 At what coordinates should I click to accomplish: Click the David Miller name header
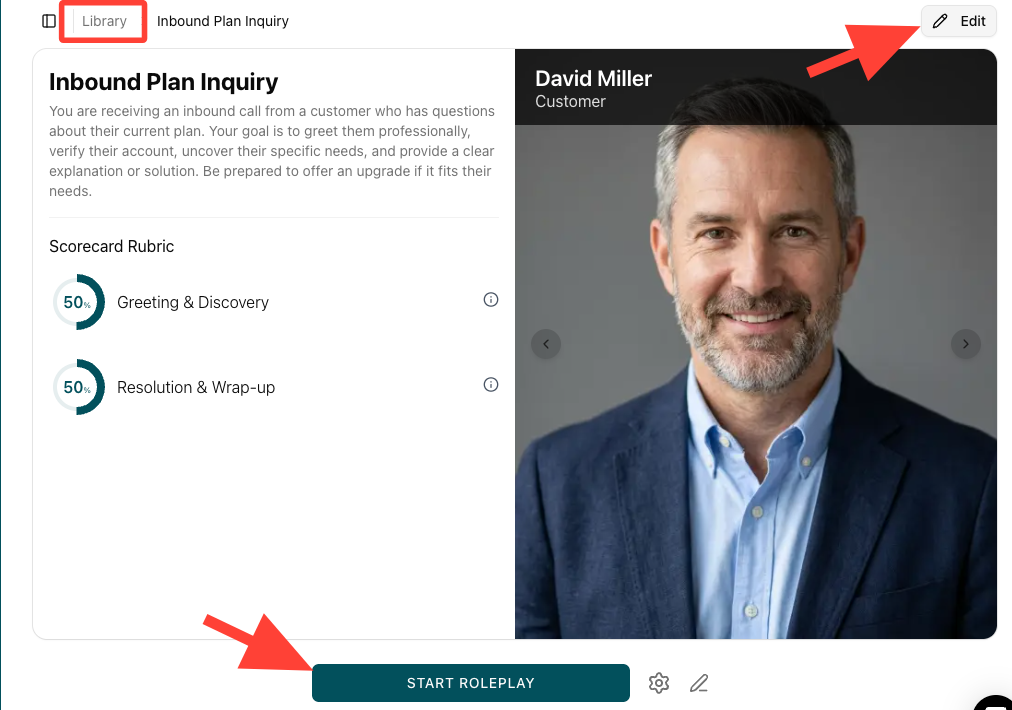(593, 79)
